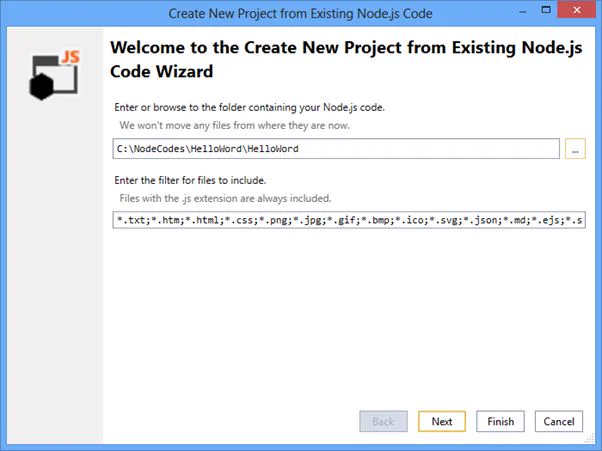
Task: Click the orange JS badge on the logo
Action: [70, 57]
